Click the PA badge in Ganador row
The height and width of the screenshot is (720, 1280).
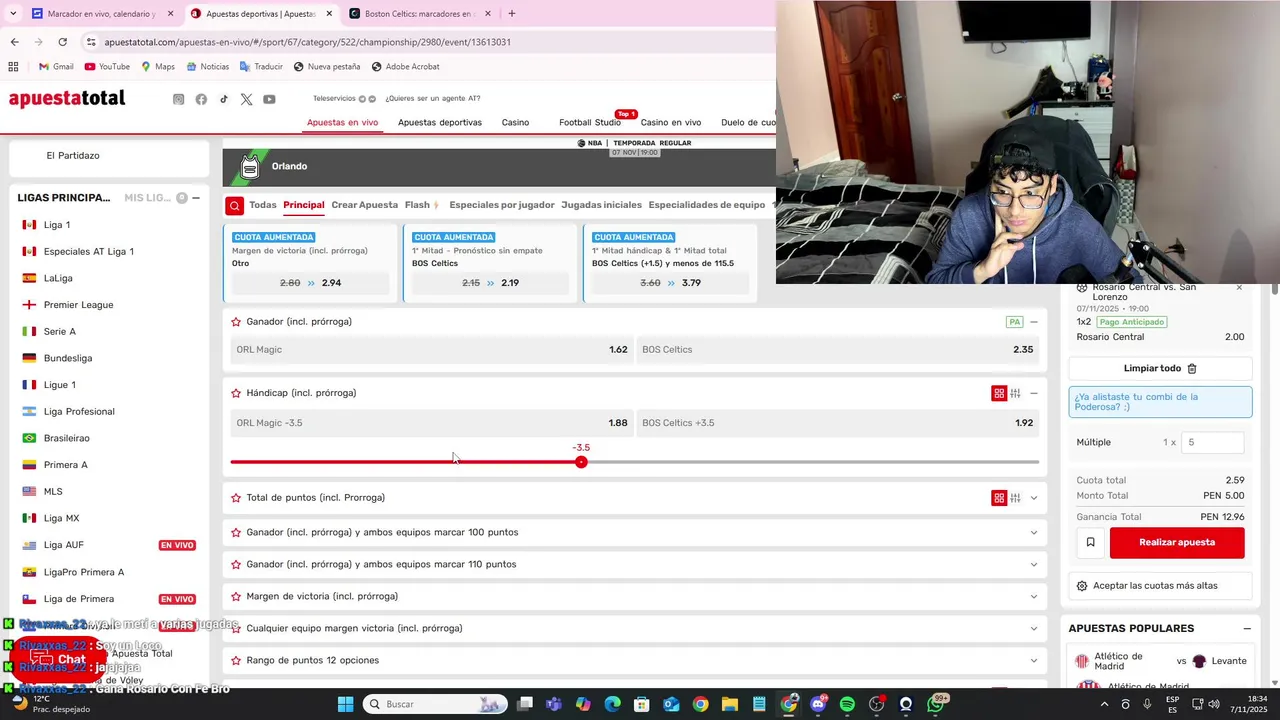pyautogui.click(x=1015, y=322)
